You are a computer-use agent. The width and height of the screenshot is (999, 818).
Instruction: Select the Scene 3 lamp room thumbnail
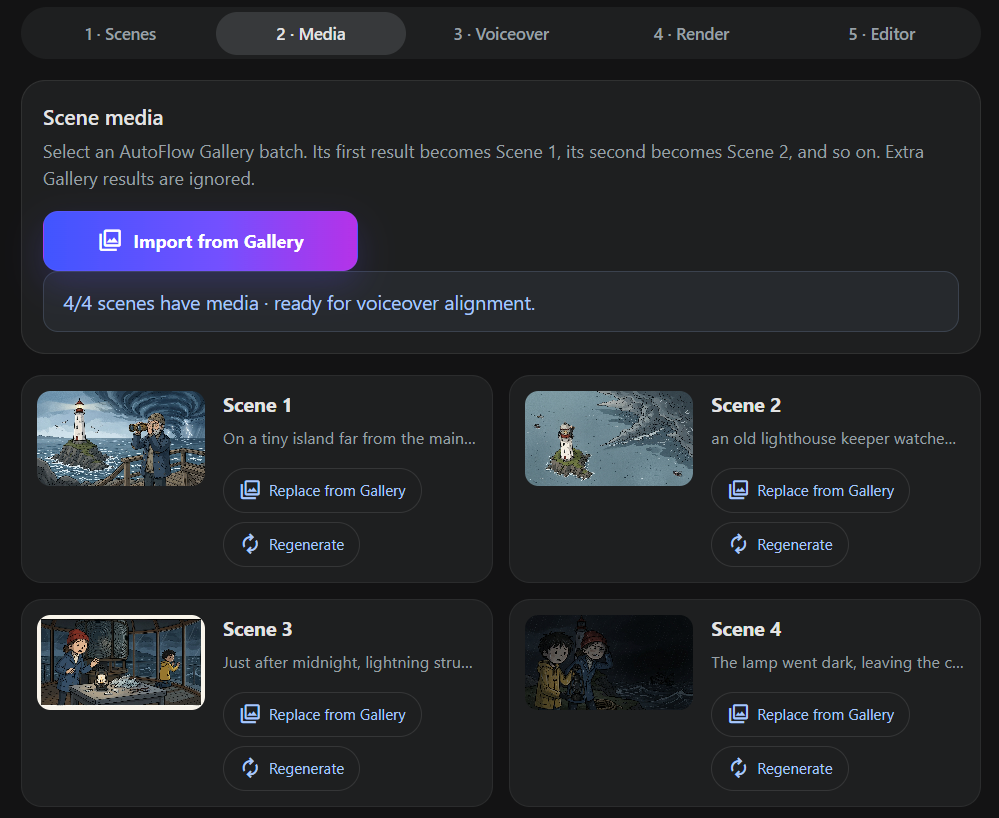(121, 662)
